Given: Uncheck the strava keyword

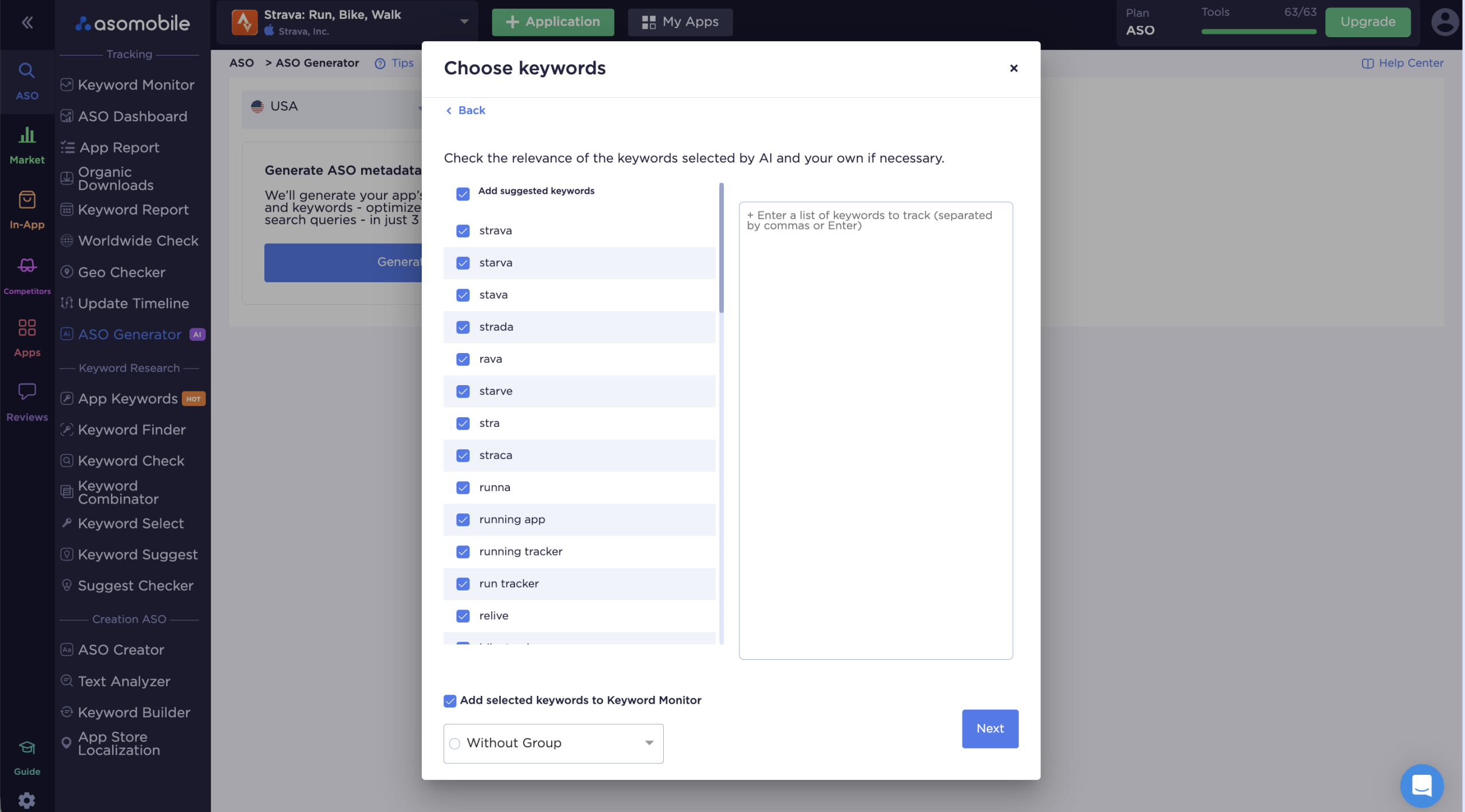Looking at the screenshot, I should pyautogui.click(x=463, y=231).
